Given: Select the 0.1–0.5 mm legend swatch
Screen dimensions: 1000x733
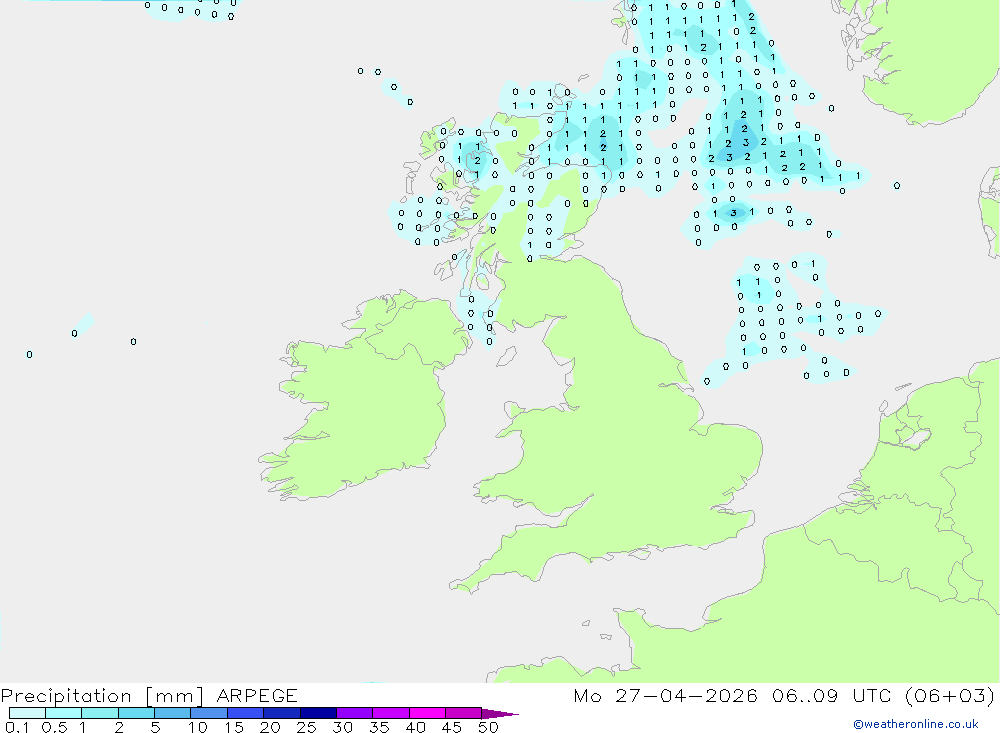Looking at the screenshot, I should point(27,713).
